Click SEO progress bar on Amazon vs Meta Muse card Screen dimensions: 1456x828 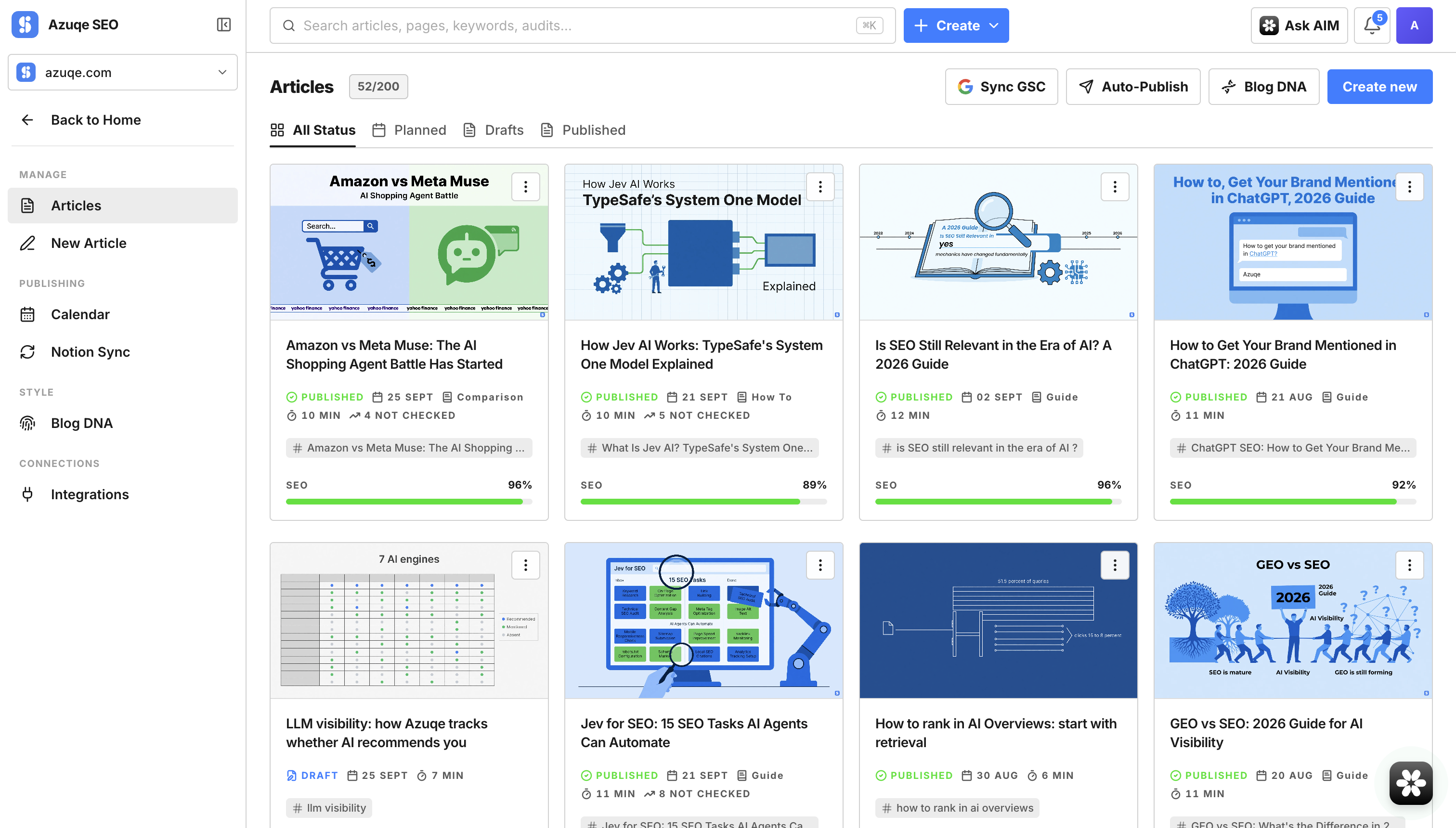click(x=409, y=502)
